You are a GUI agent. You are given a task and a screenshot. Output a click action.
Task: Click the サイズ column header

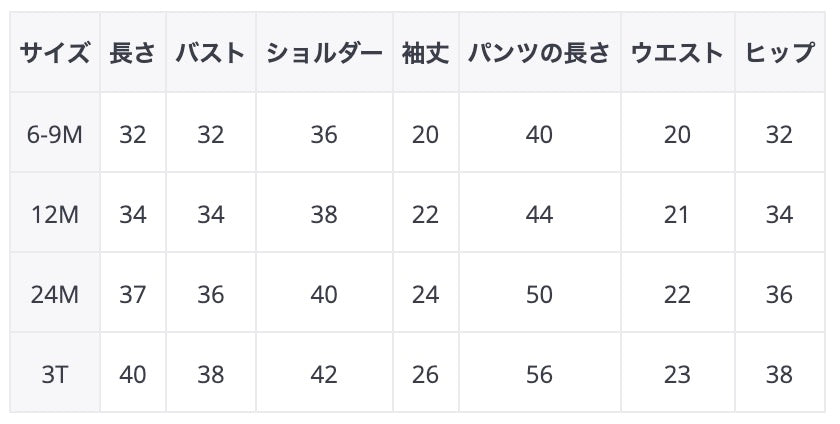point(55,53)
